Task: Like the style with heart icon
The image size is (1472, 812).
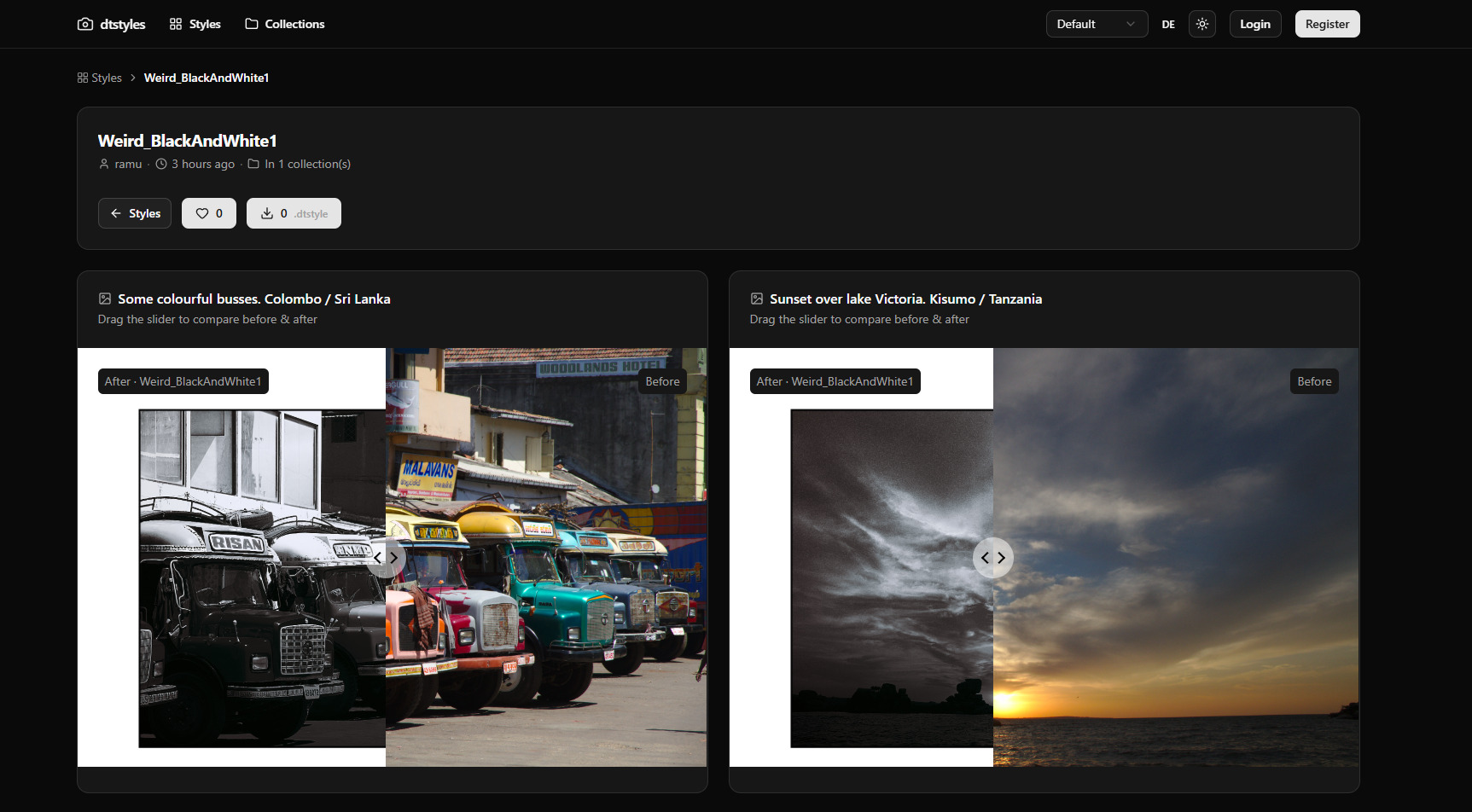Action: 209,213
